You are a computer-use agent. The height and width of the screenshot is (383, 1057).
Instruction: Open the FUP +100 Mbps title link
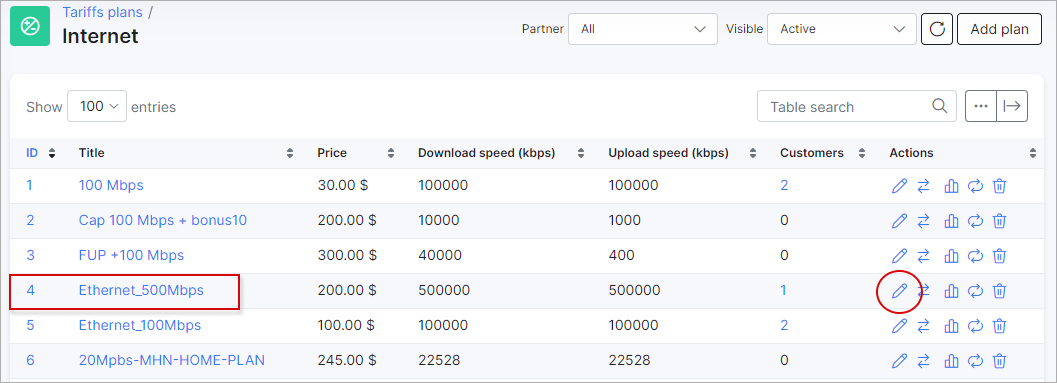[x=131, y=256]
